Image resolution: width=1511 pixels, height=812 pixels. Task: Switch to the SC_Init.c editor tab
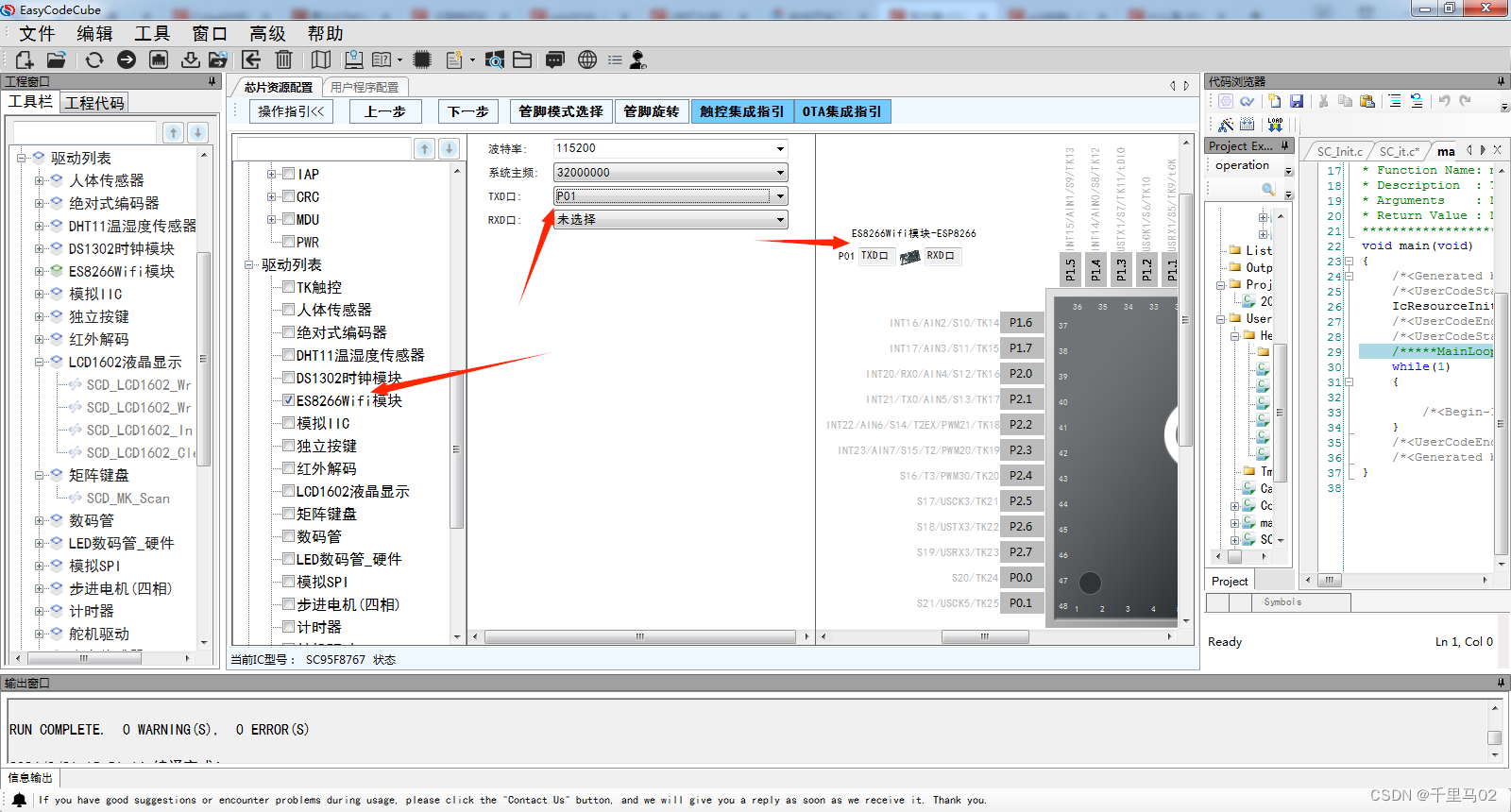[1338, 151]
